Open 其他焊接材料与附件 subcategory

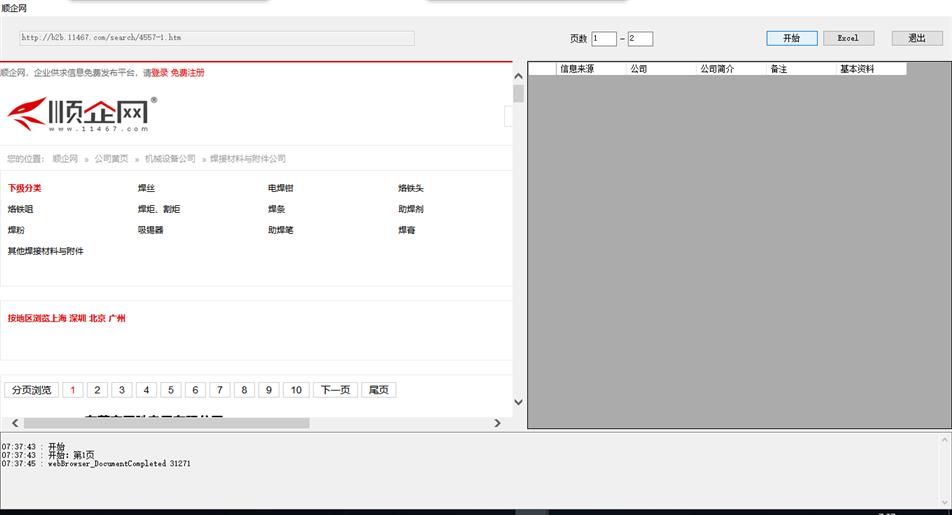pyautogui.click(x=46, y=251)
